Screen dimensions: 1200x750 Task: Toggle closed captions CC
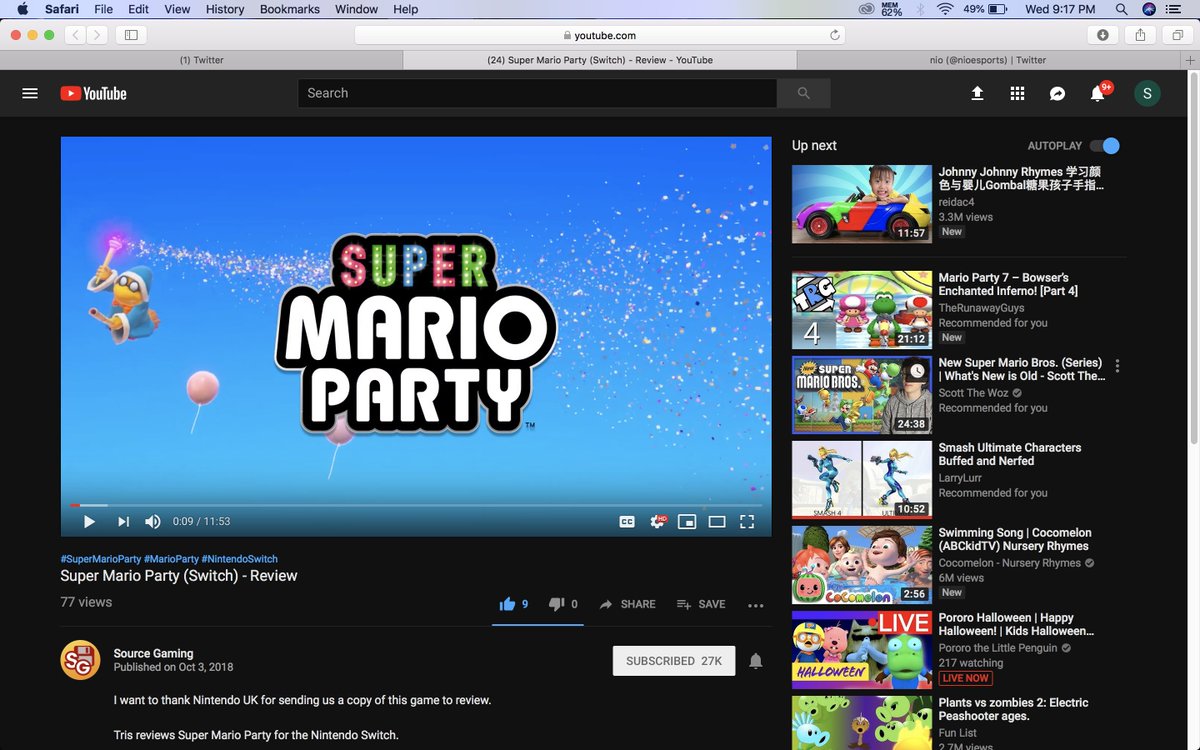point(627,521)
